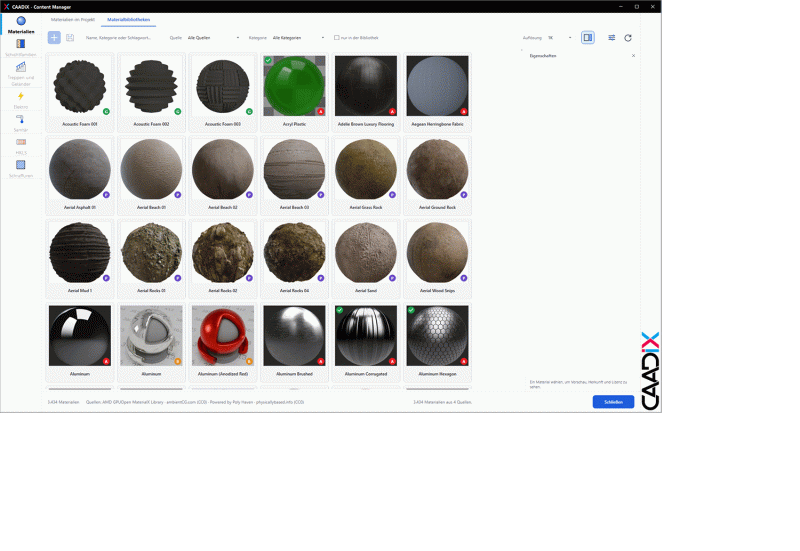The width and height of the screenshot is (800, 551).
Task: Click the Quellen credits line in status bar
Action: click(195, 402)
